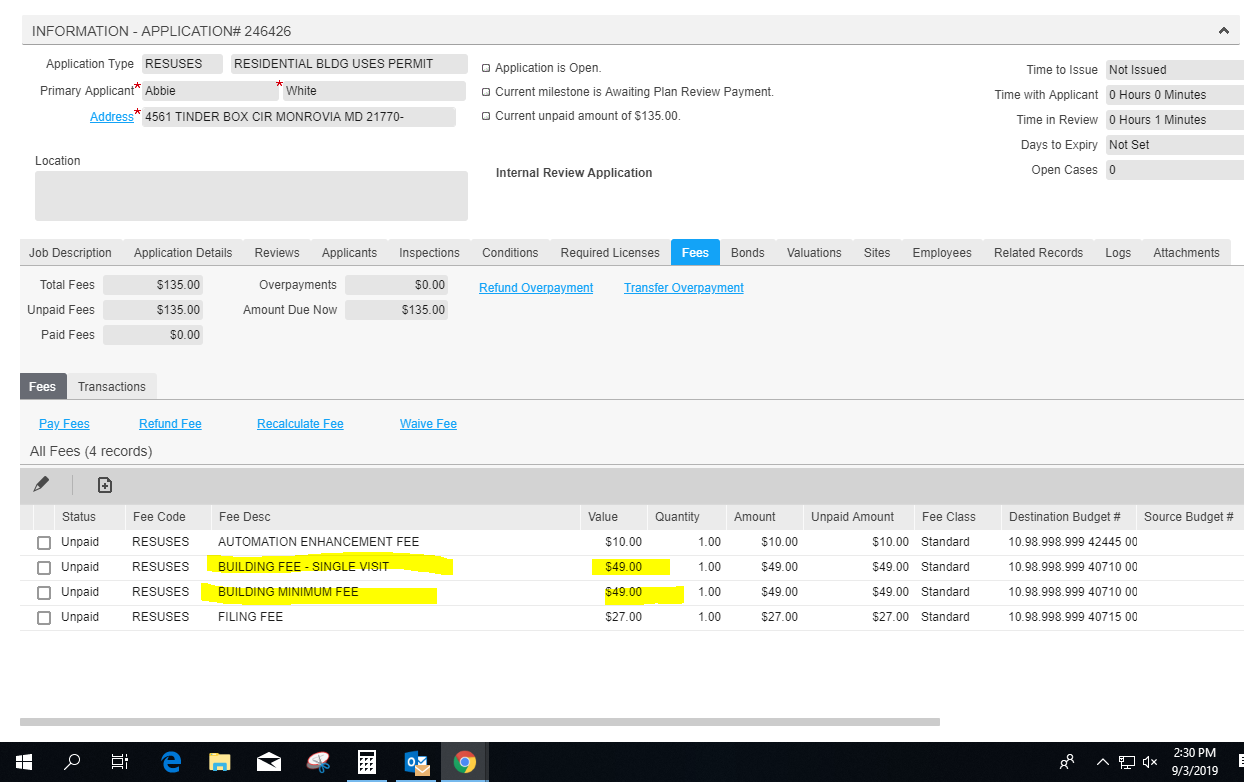Open Windows Start menu
This screenshot has height=782, width=1244.
(x=23, y=762)
